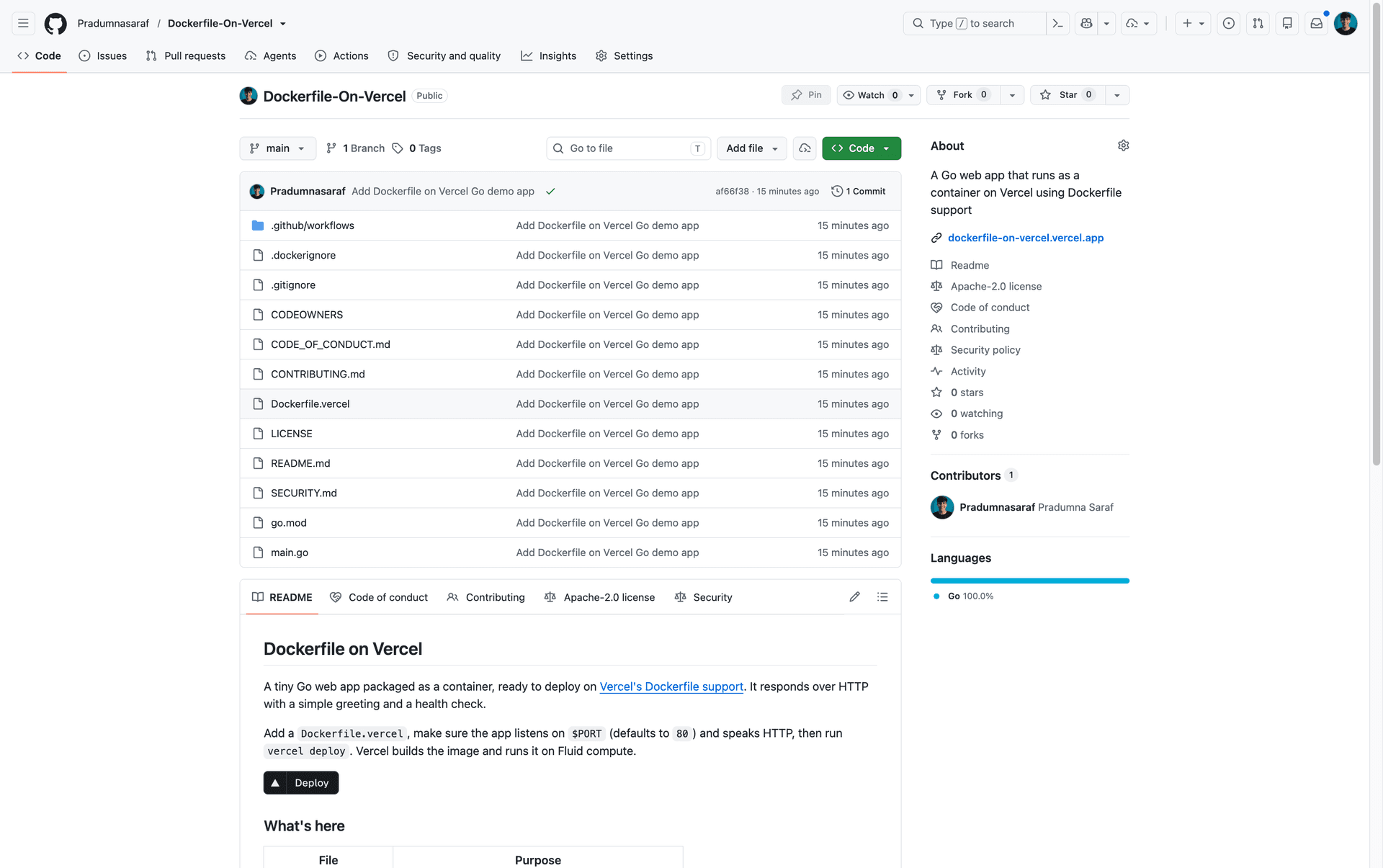Open the .github/workflows folder

coord(313,225)
